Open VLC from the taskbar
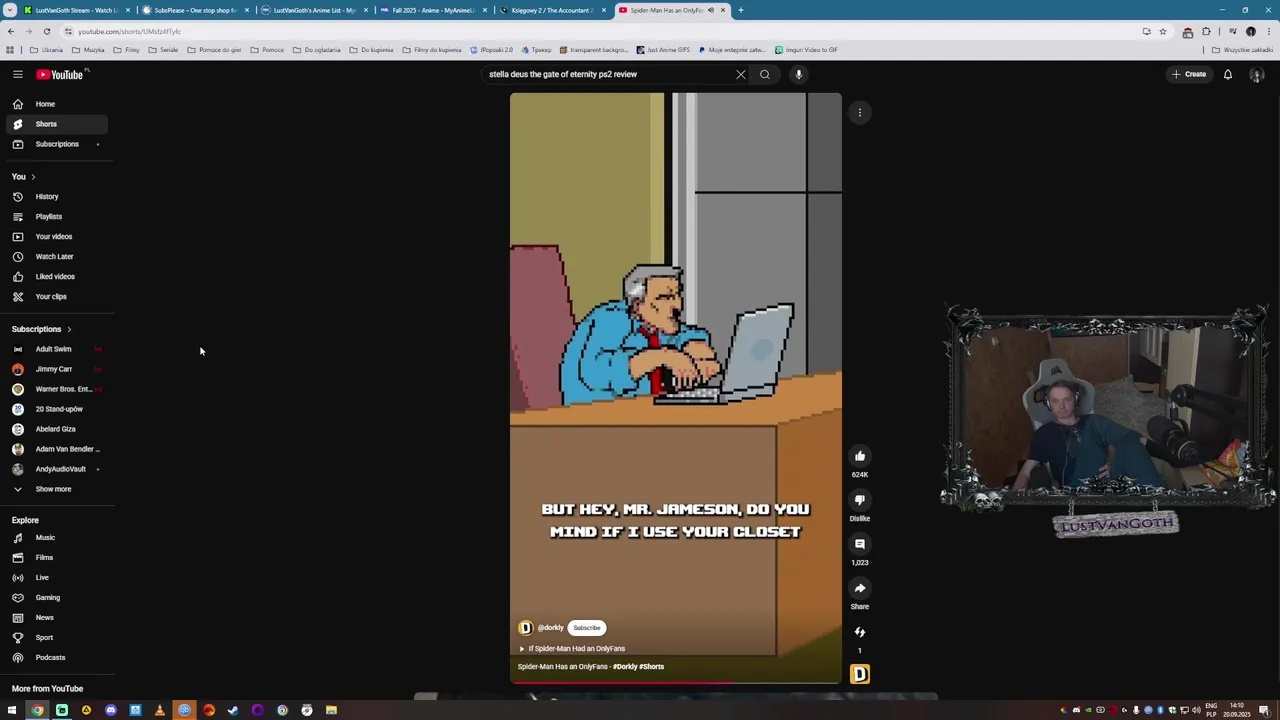The height and width of the screenshot is (720, 1280). point(159,710)
